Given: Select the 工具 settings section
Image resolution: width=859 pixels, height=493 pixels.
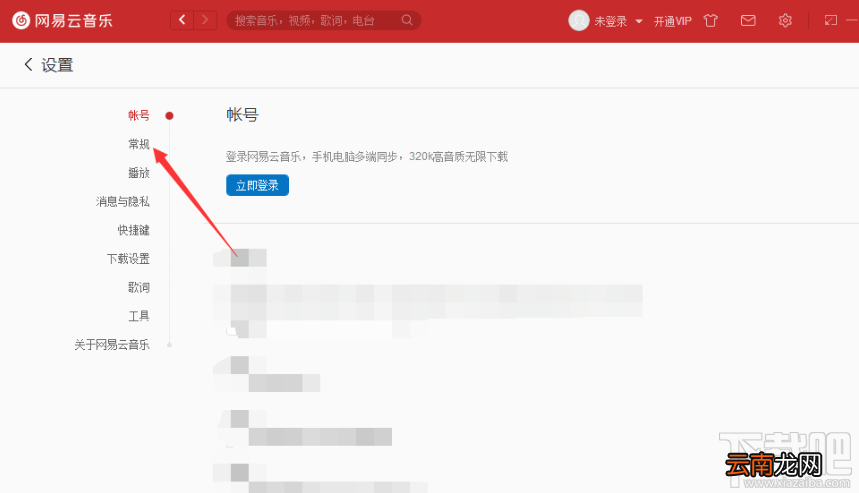Looking at the screenshot, I should (x=139, y=316).
